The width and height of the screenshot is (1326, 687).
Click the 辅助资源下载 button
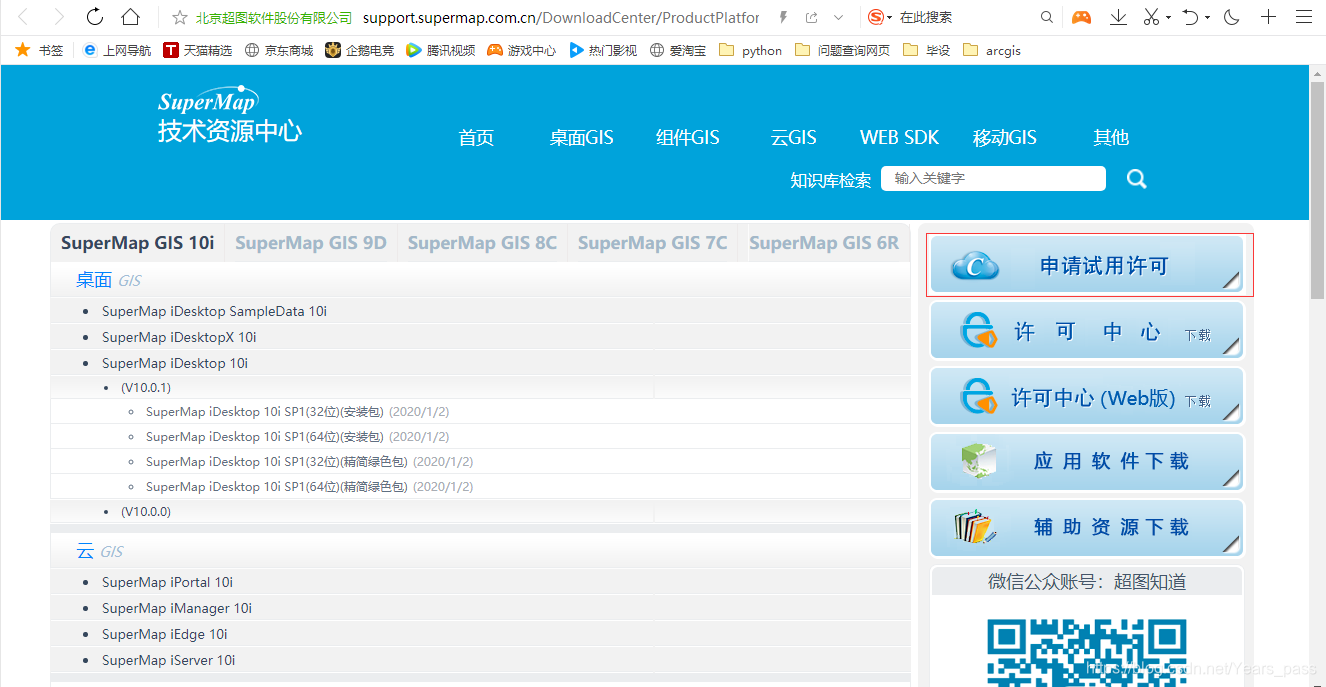tap(1087, 527)
